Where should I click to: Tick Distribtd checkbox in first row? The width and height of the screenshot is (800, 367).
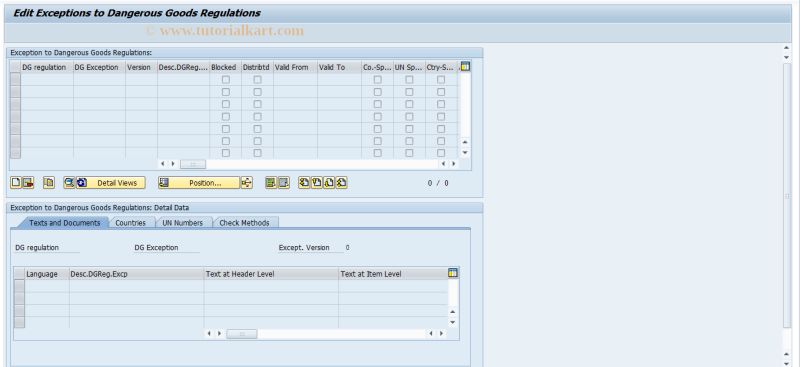point(258,80)
